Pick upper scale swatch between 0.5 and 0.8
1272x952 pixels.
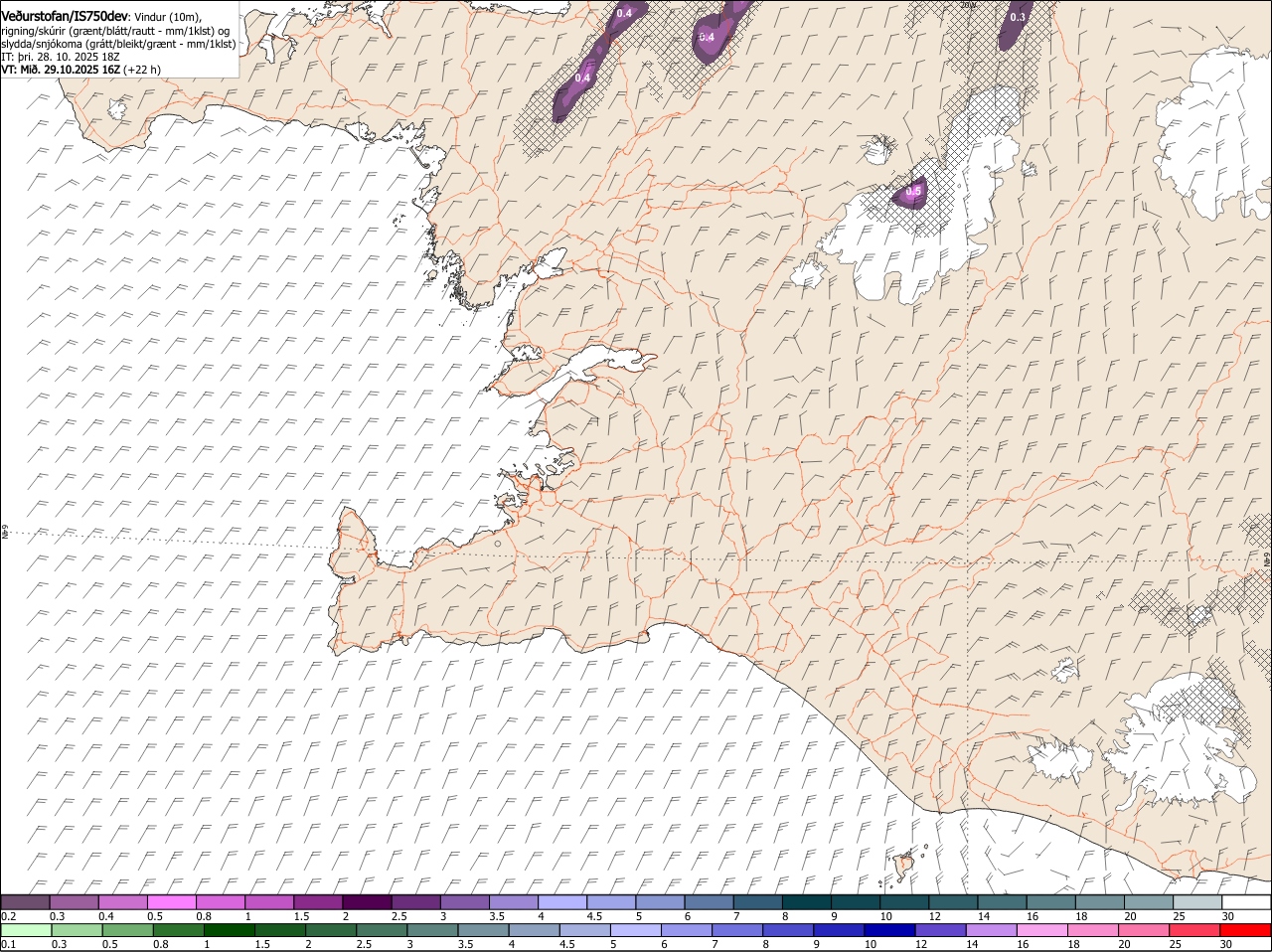pos(172,902)
